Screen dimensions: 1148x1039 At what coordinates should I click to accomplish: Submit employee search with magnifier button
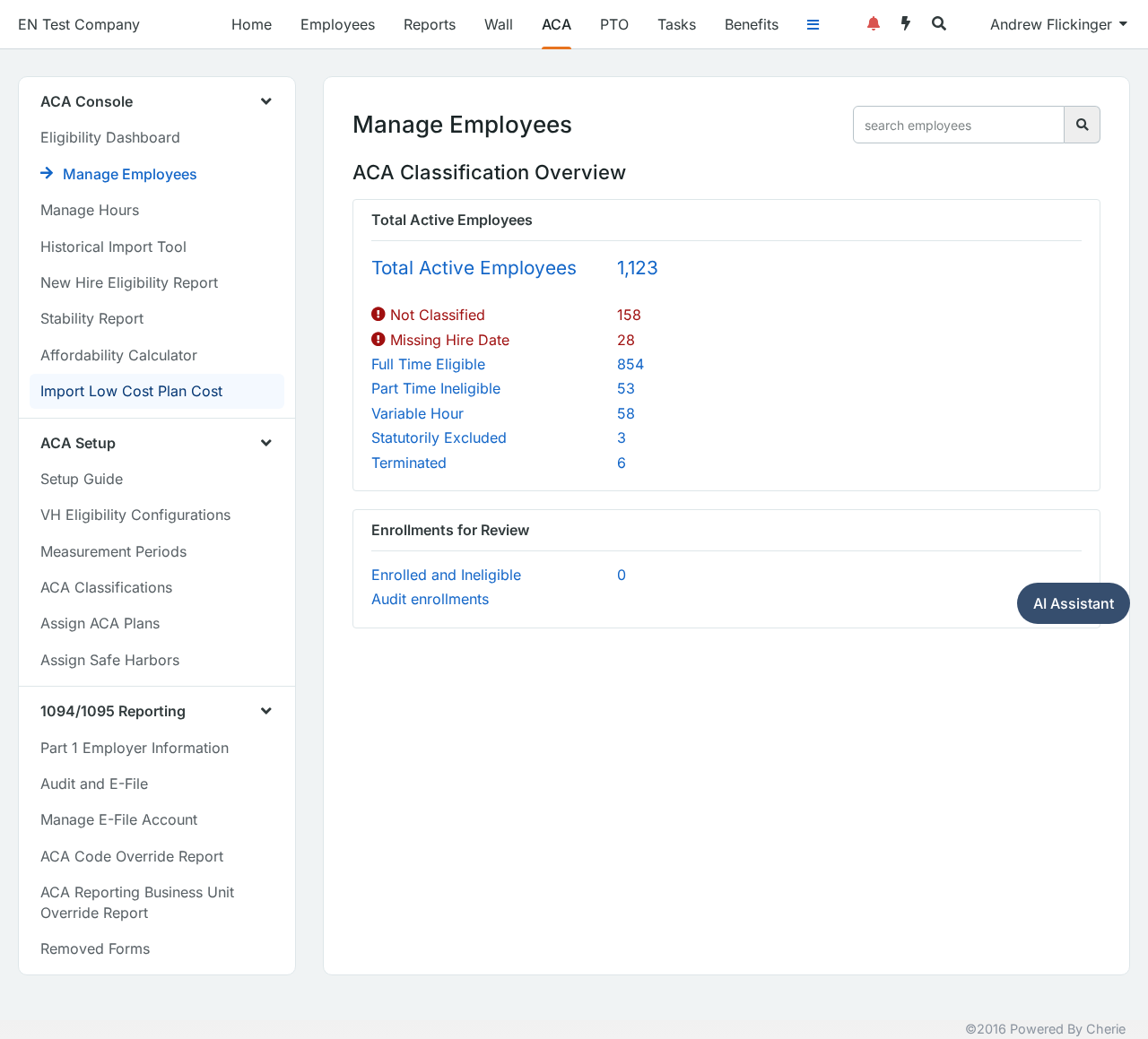pos(1082,125)
